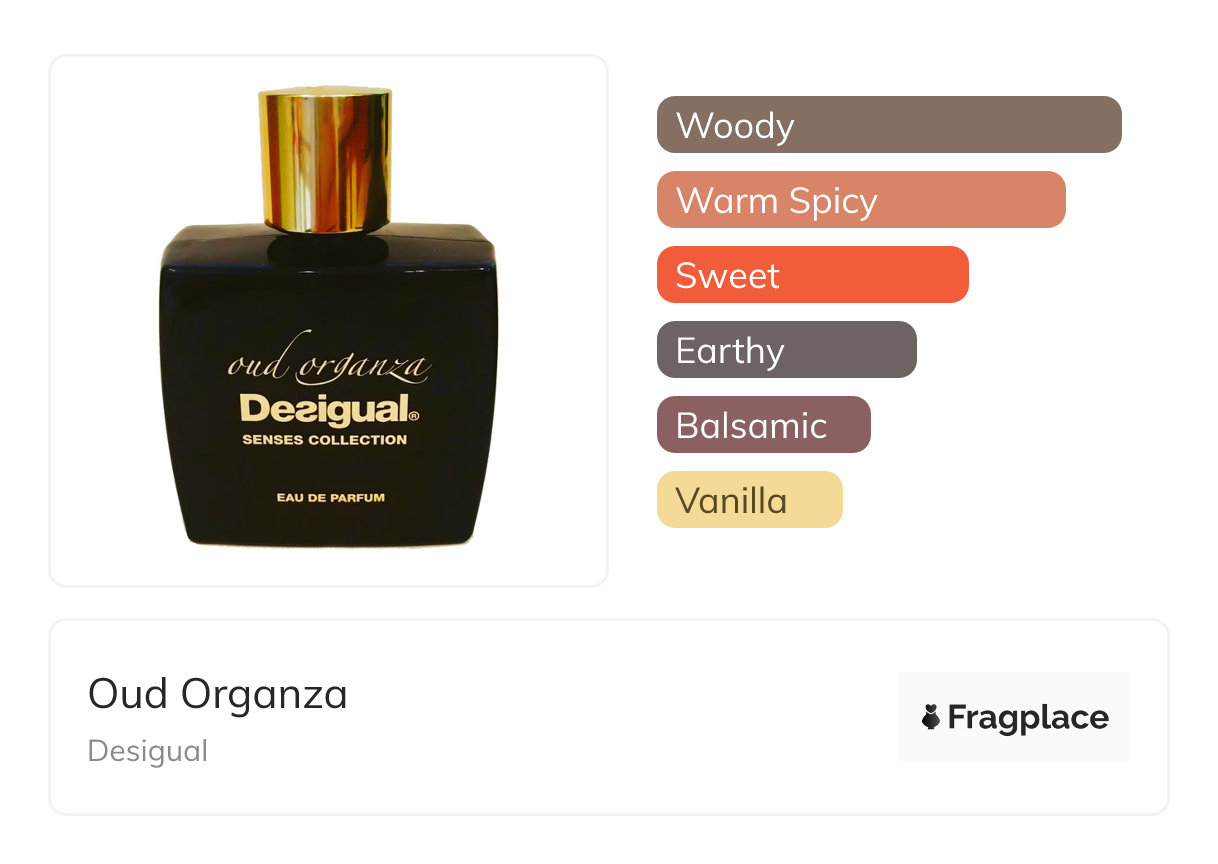Click the Fragplace wordmark text
Viewport: 1218px width, 864px height.
point(1028,717)
